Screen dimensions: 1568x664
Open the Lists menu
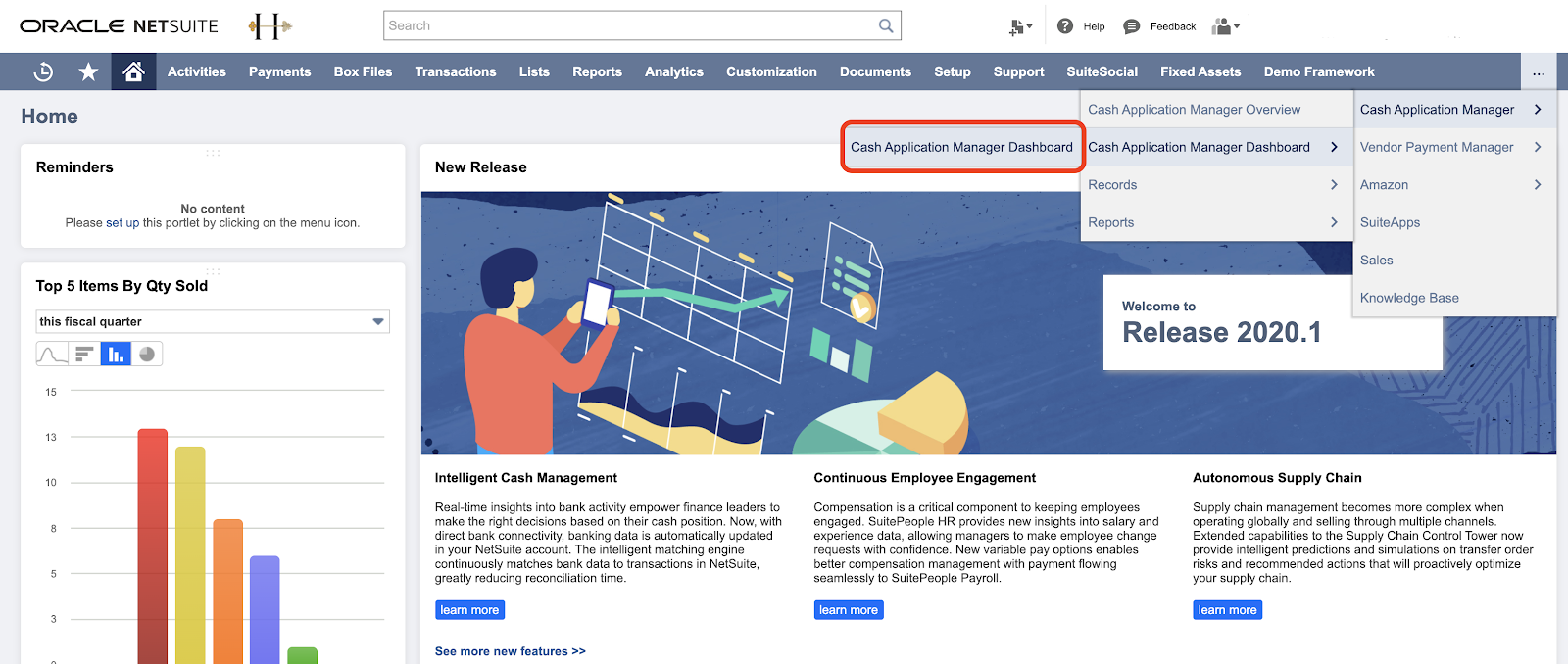pyautogui.click(x=534, y=71)
